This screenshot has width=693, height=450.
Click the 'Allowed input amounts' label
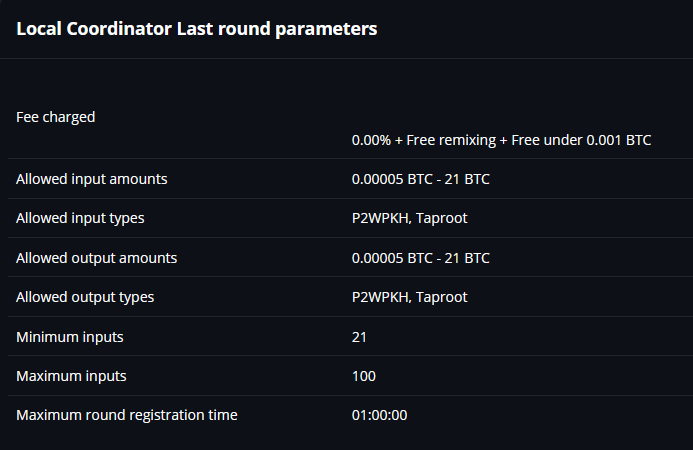point(92,179)
